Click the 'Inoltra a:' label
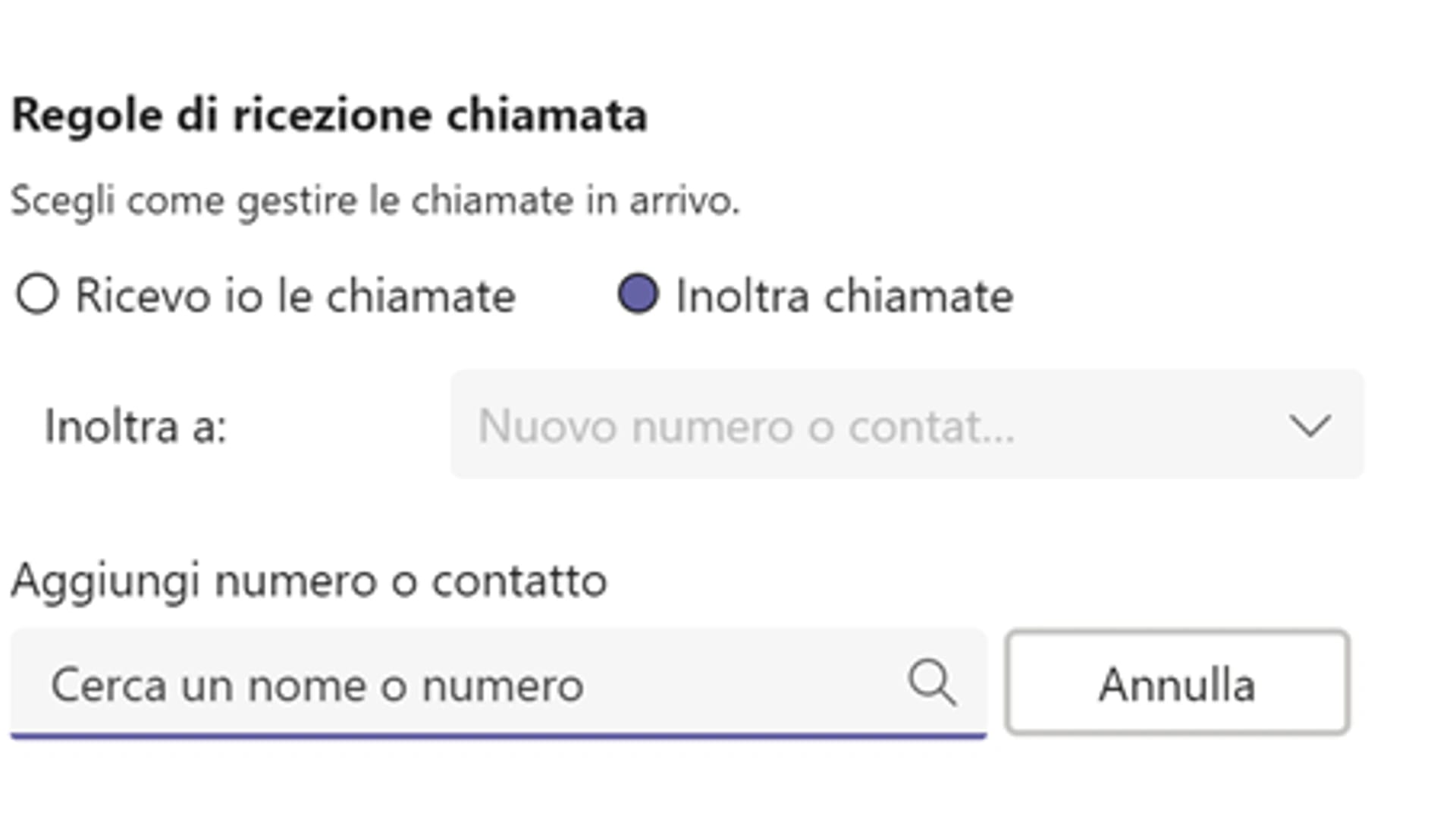The height and width of the screenshot is (819, 1456). (x=136, y=426)
